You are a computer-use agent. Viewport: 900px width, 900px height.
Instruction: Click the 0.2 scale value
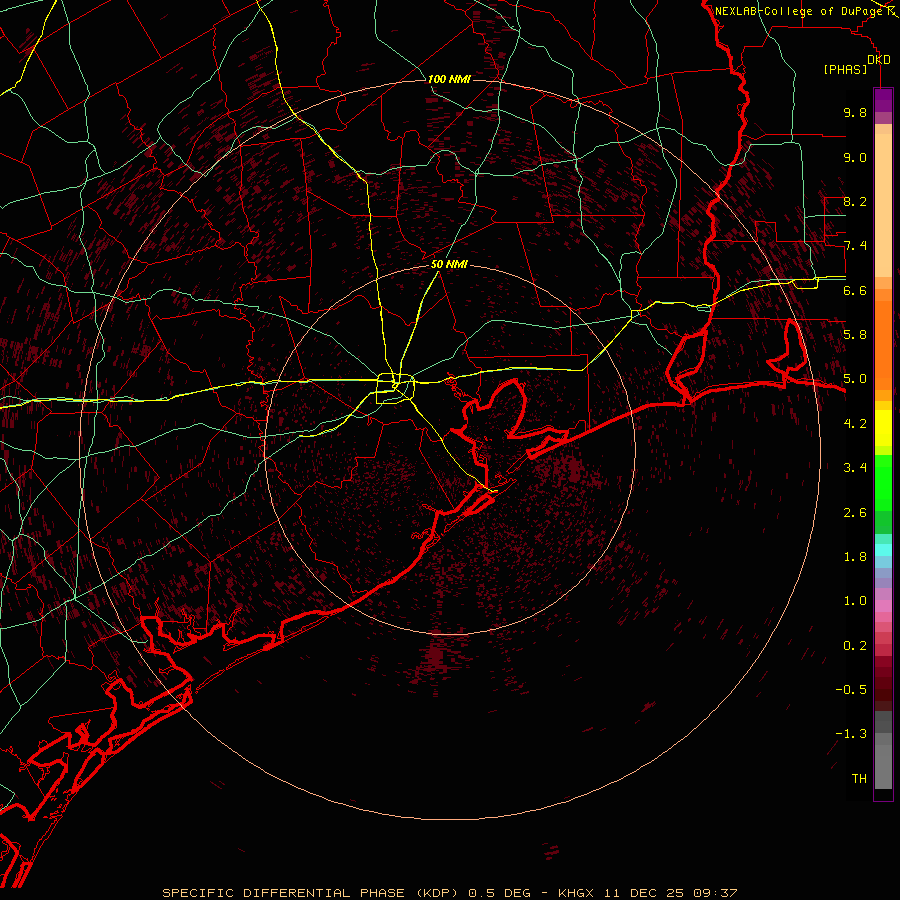click(855, 646)
